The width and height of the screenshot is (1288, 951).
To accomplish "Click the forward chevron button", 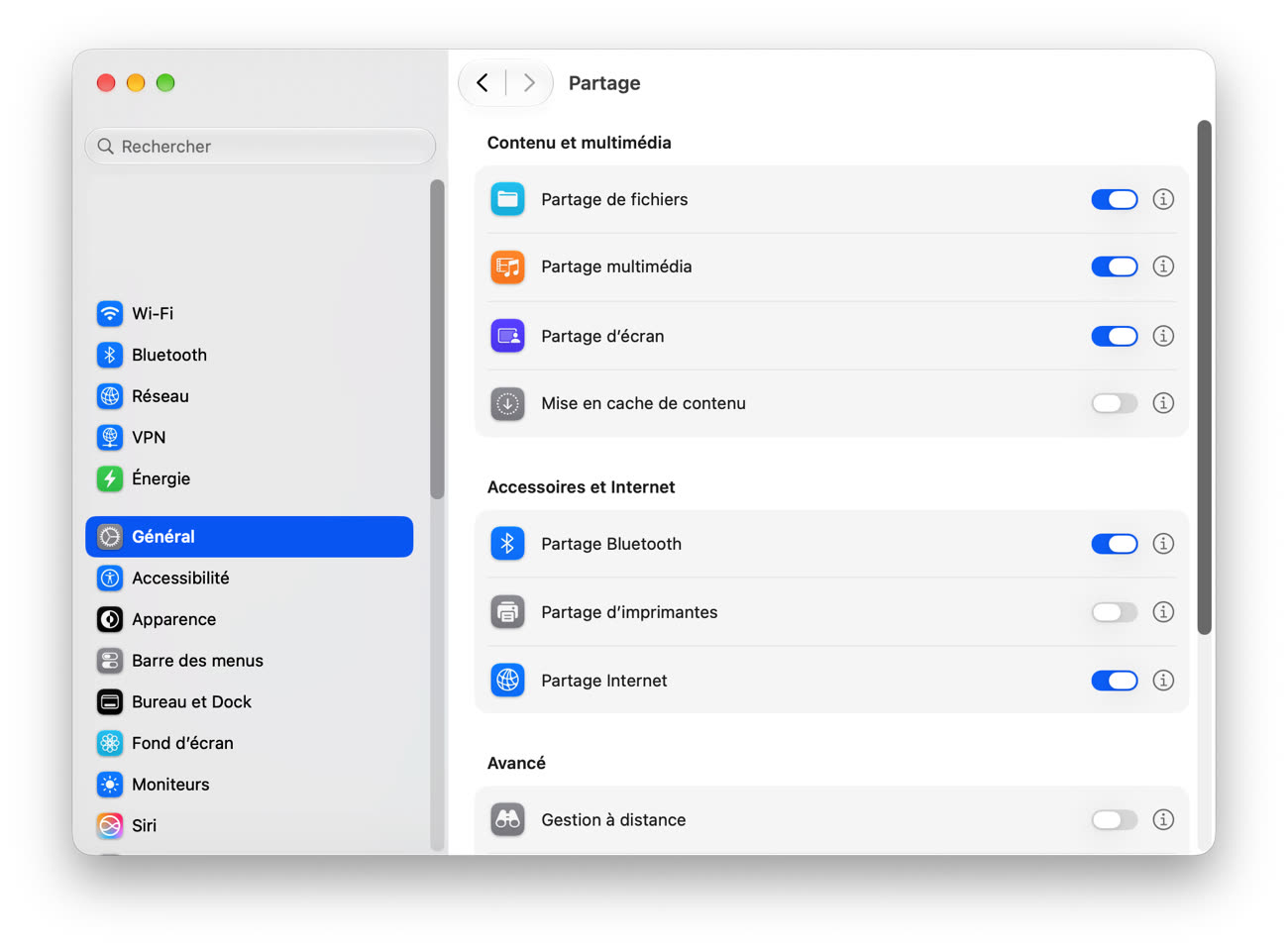I will tap(529, 83).
